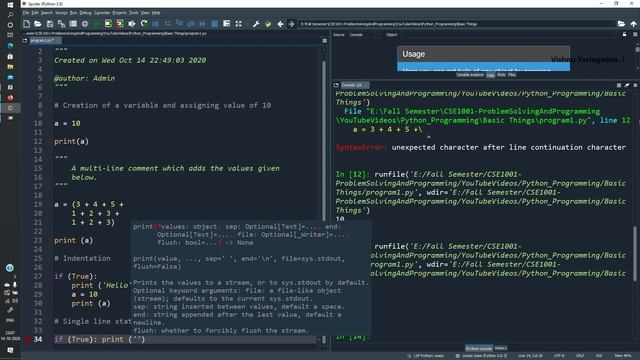
Task: Browse for a working directory
Action: [621, 24]
